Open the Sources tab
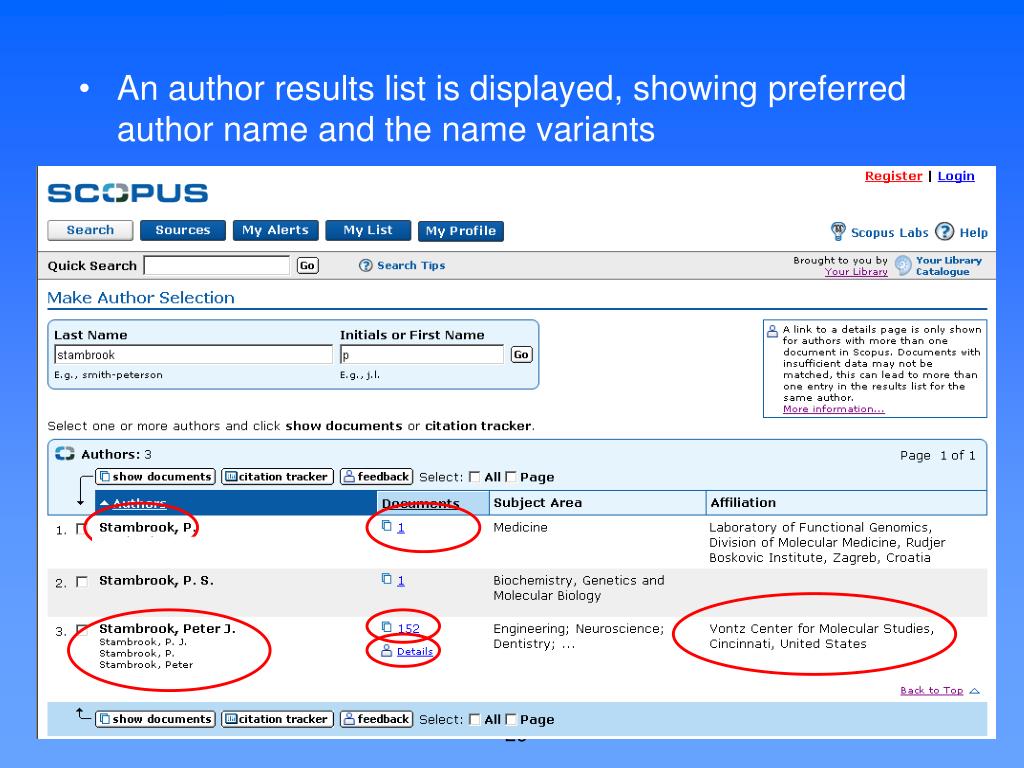The width and height of the screenshot is (1024, 768). pos(183,231)
